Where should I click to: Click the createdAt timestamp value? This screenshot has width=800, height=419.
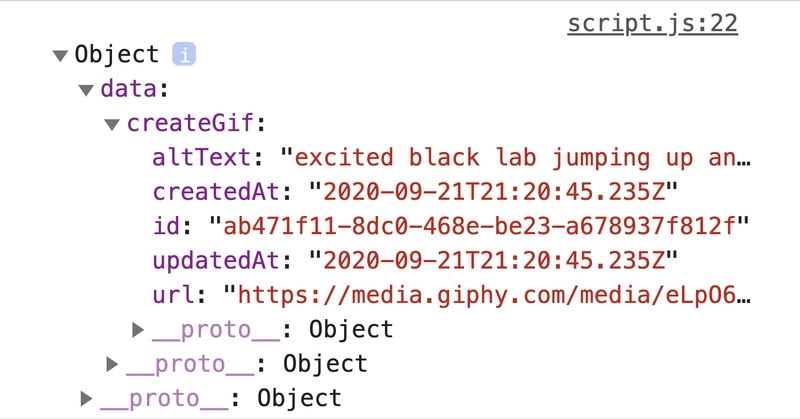coord(494,192)
